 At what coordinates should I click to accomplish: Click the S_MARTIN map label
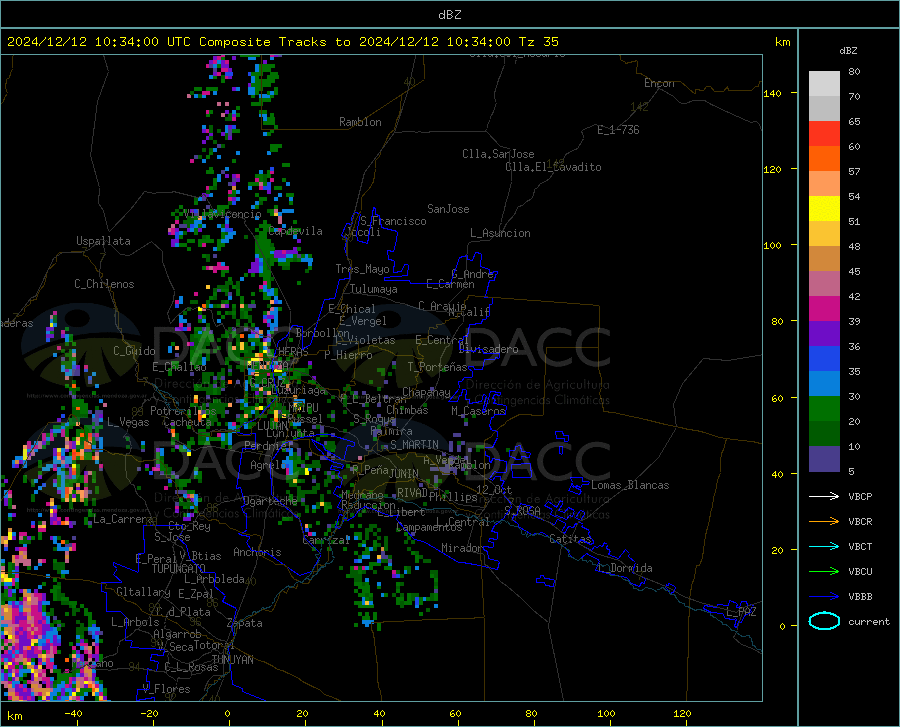[x=414, y=445]
